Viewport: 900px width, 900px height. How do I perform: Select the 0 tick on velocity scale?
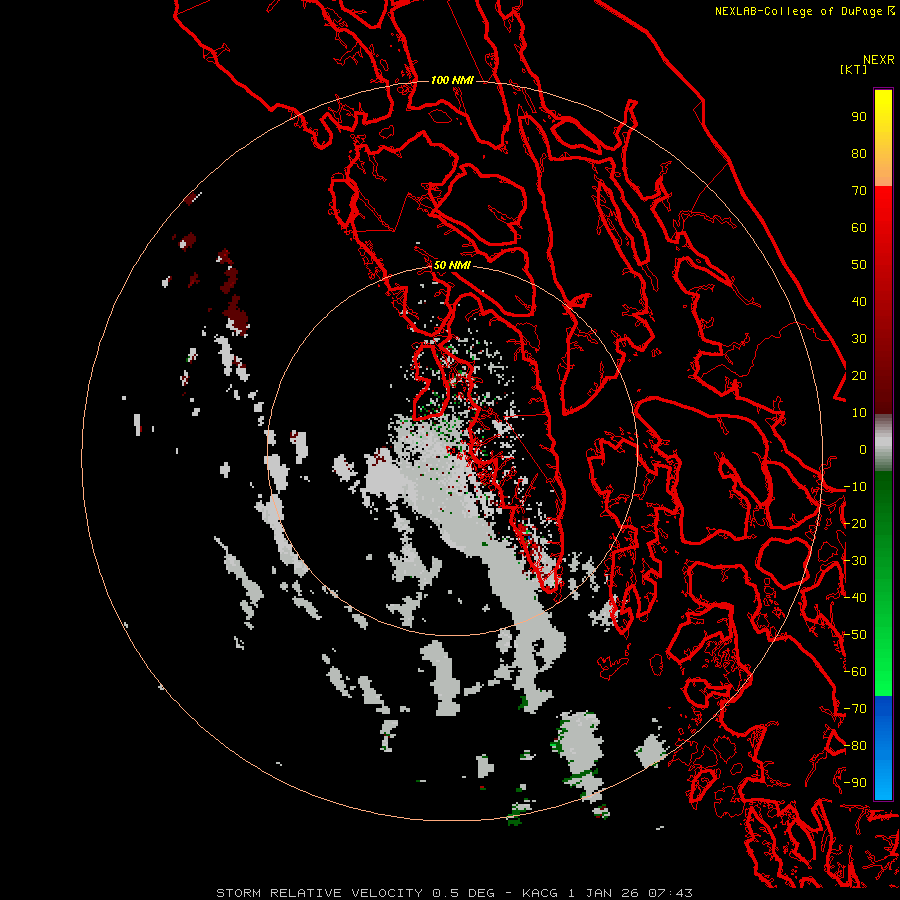tap(863, 449)
